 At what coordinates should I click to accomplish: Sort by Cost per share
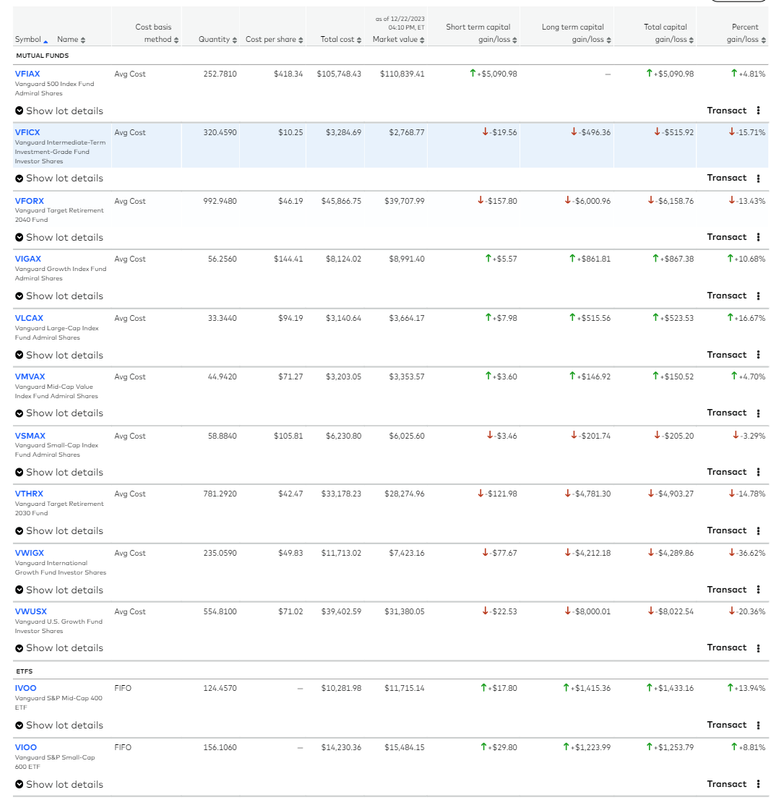point(274,39)
